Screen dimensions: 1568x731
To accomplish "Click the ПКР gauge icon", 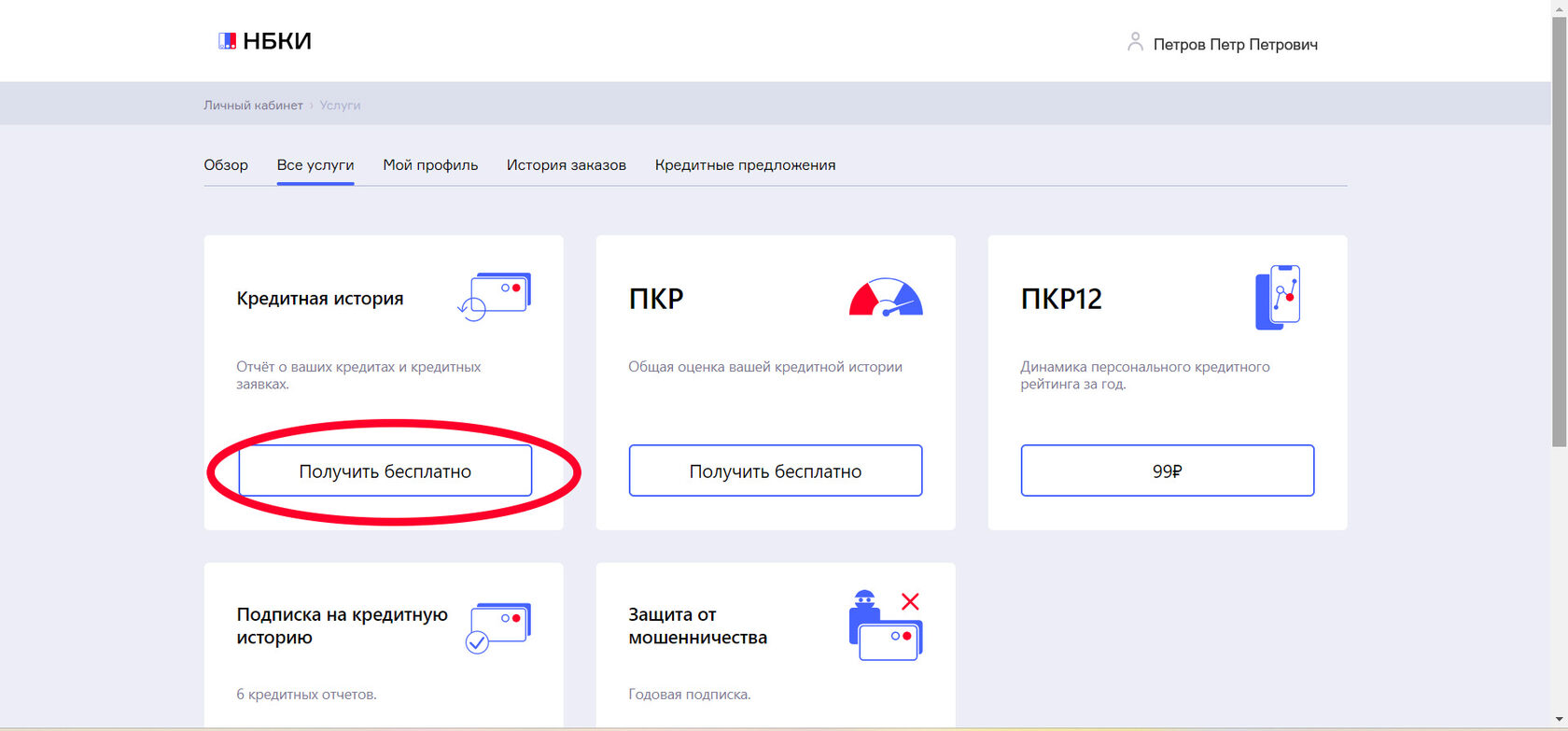I will 886,298.
